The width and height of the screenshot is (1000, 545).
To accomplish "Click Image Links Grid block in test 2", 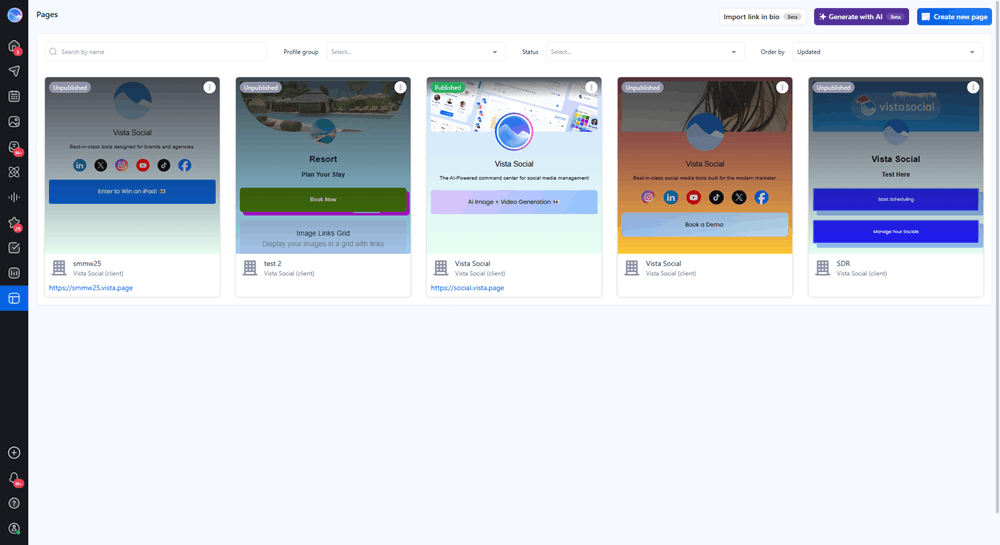I will click(x=323, y=238).
